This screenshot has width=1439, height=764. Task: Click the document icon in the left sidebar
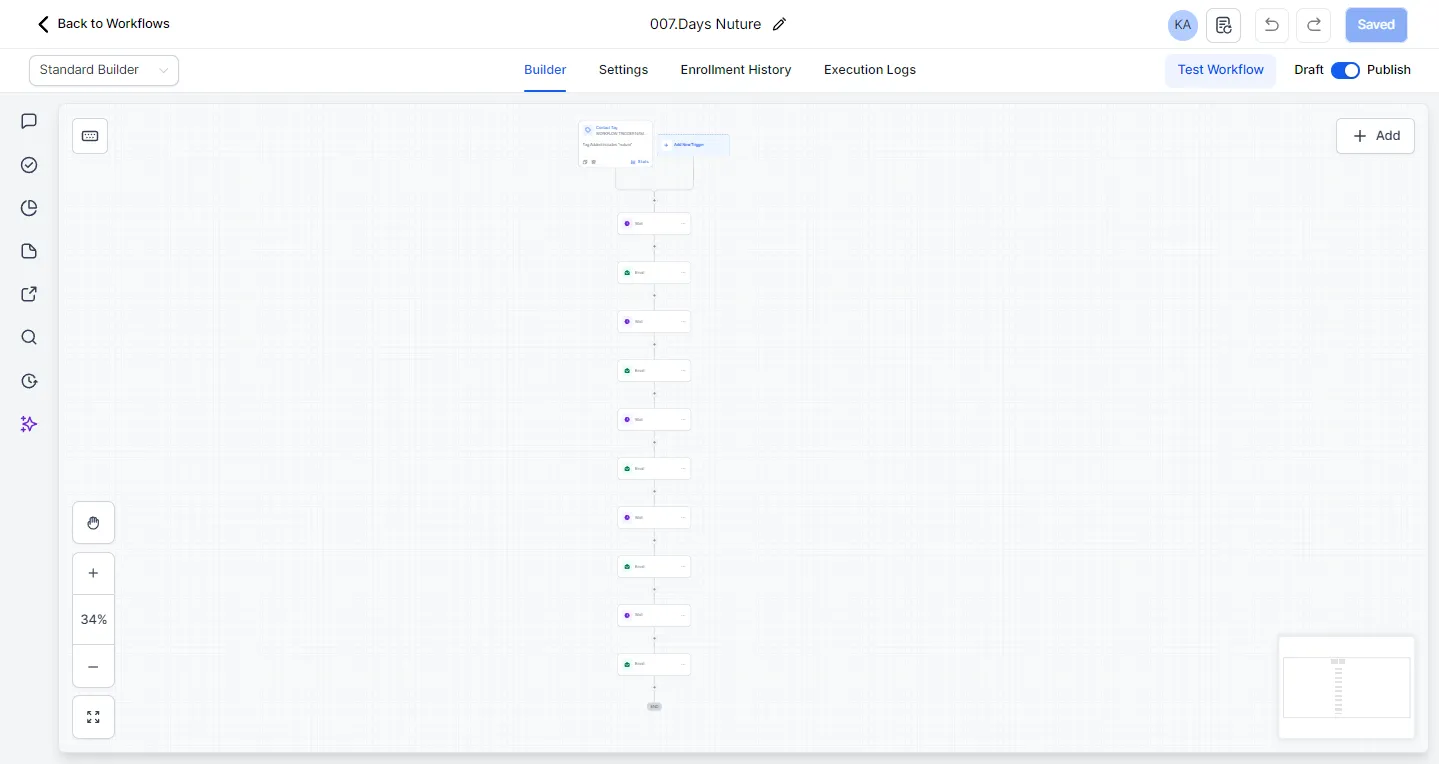[x=28, y=251]
